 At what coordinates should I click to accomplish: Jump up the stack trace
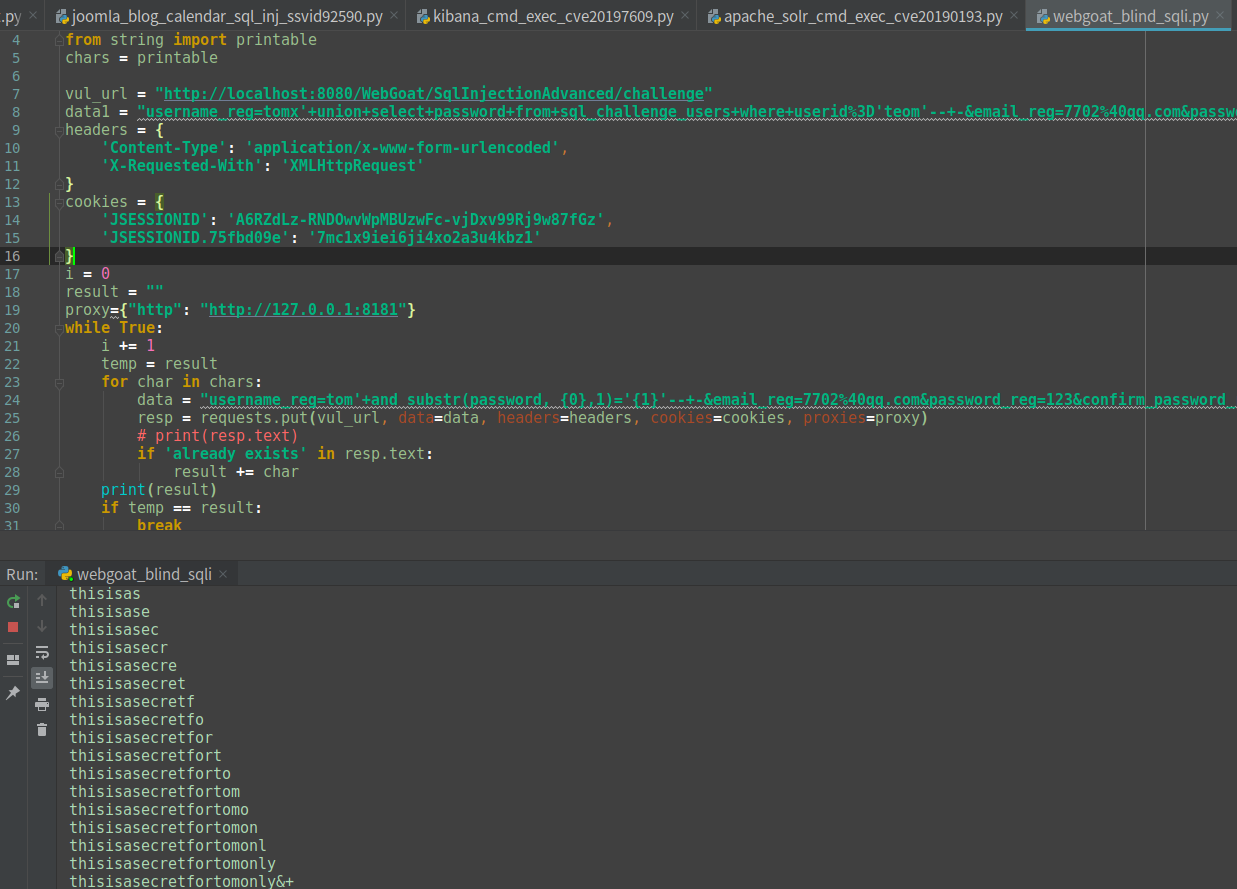point(42,600)
